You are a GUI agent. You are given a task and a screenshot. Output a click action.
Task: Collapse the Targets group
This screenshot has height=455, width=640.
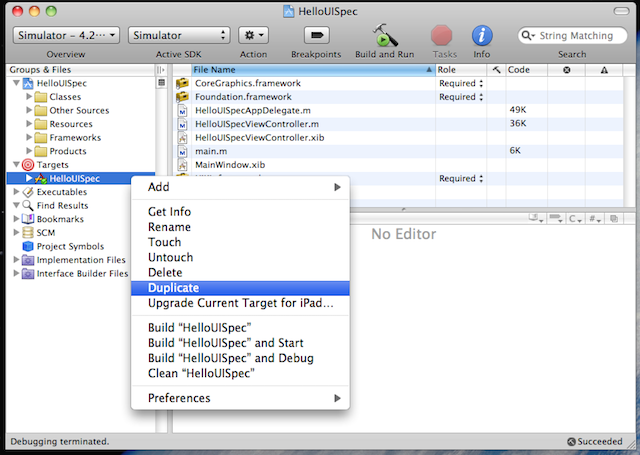(x=16, y=165)
